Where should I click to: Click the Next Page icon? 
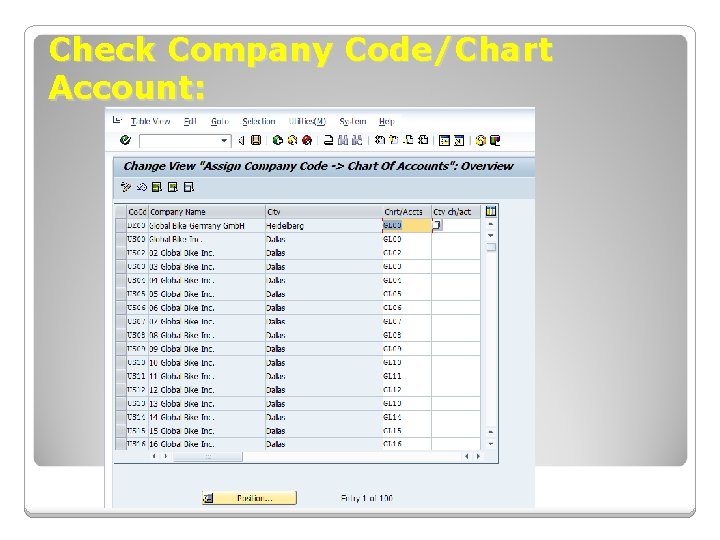pyautogui.click(x=408, y=141)
